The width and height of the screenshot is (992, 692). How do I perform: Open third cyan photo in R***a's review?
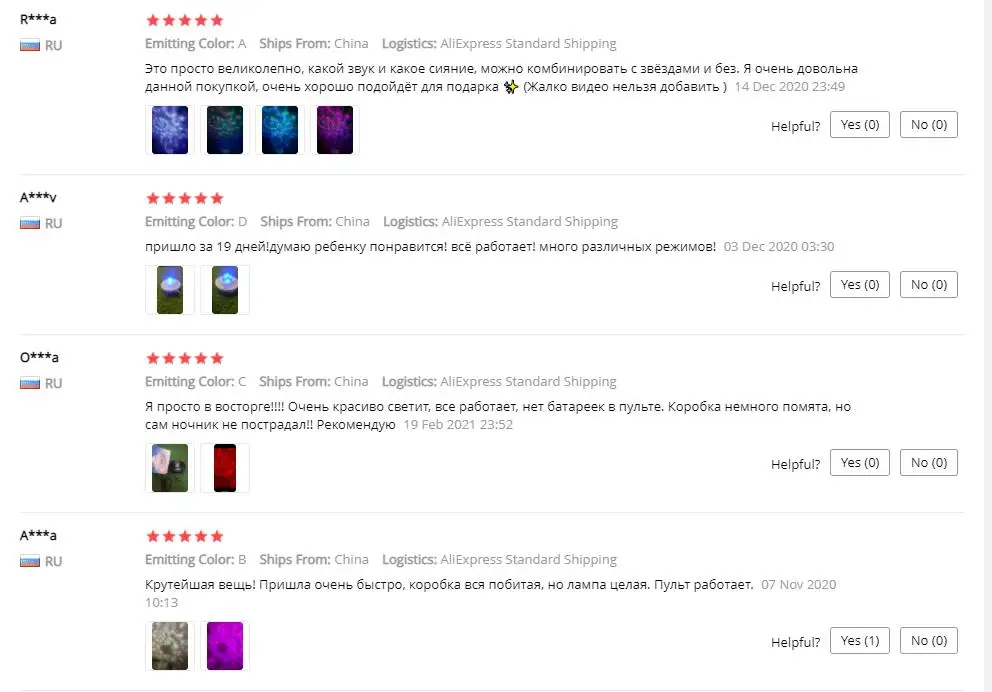(x=280, y=130)
